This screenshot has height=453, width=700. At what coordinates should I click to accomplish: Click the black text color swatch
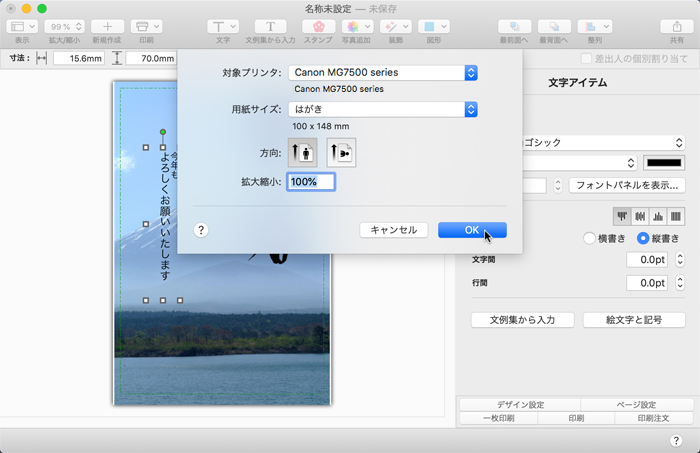[663, 162]
